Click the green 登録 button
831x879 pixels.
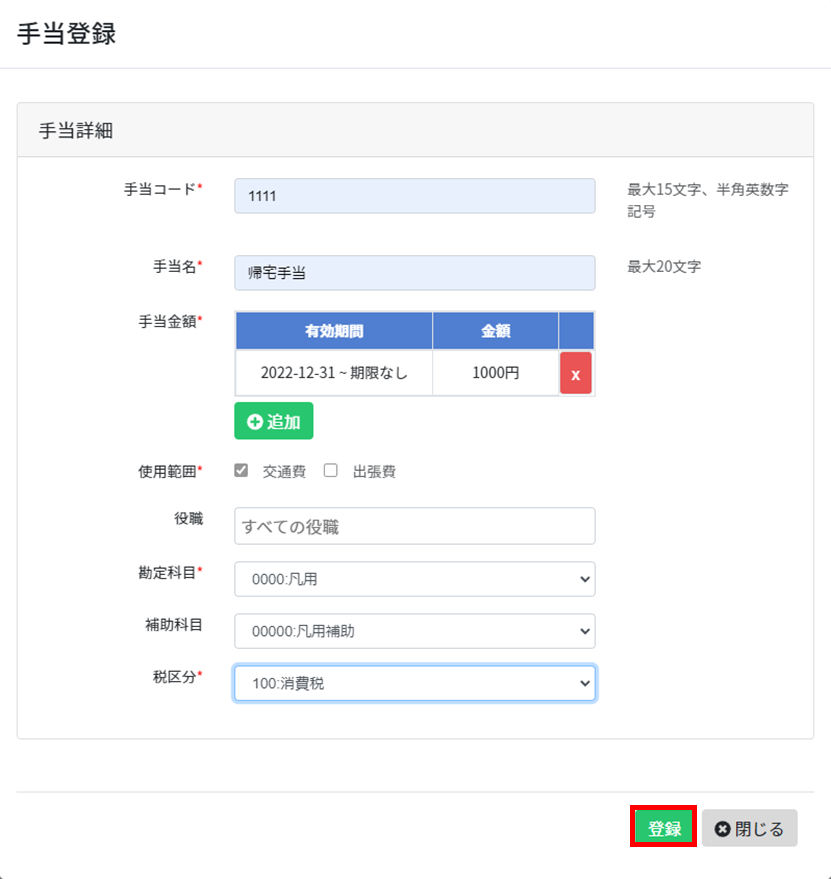(663, 827)
